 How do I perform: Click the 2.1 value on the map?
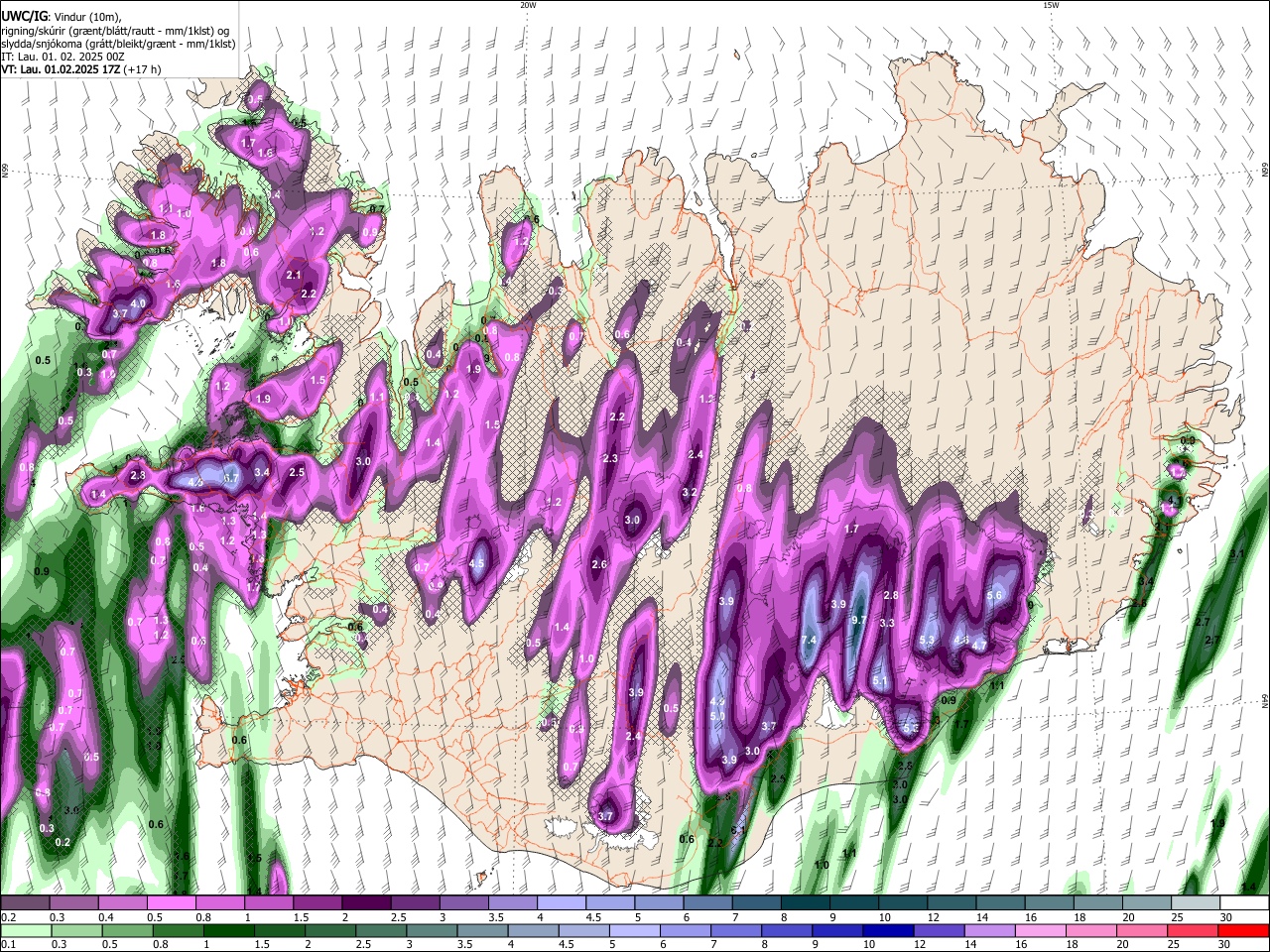294,275
